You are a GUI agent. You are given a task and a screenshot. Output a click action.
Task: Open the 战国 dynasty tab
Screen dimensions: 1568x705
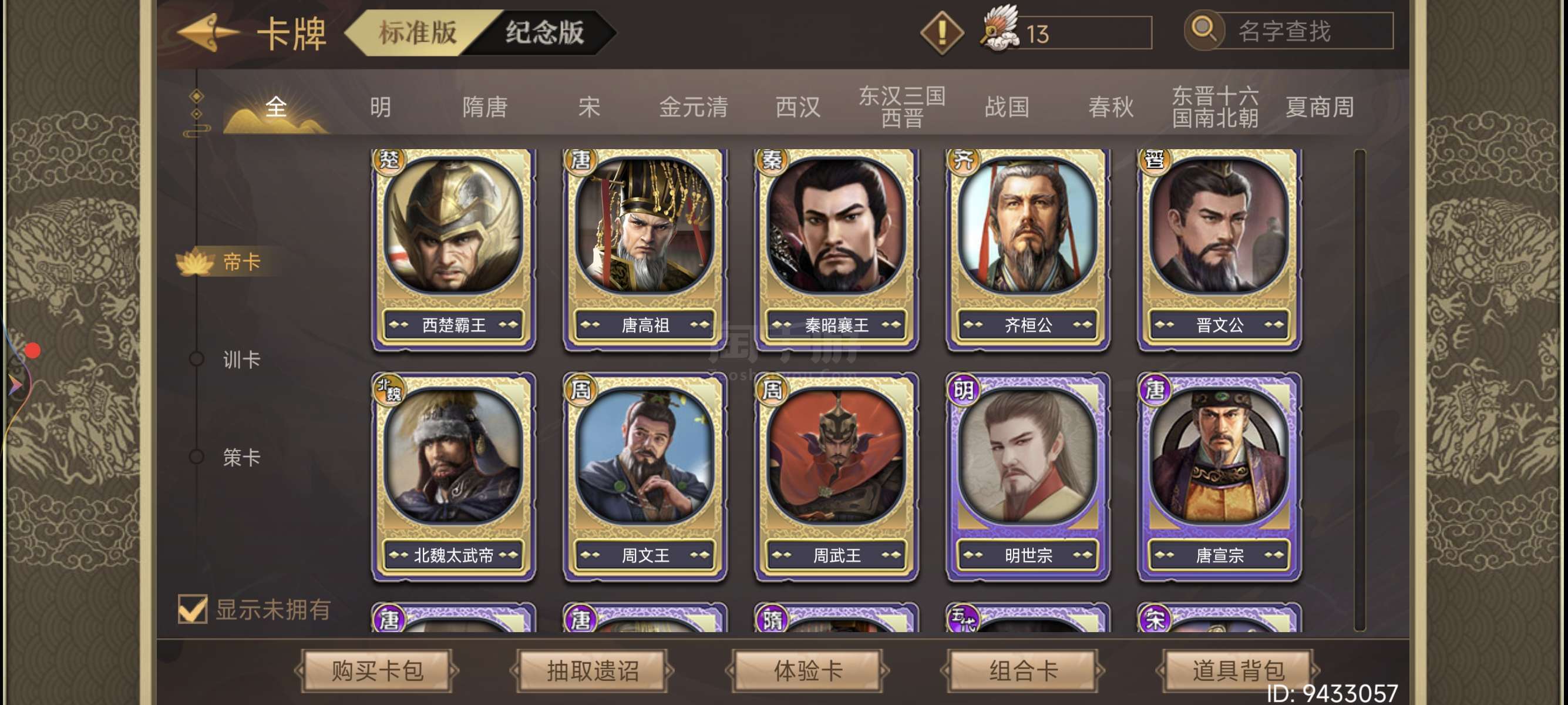point(1007,107)
